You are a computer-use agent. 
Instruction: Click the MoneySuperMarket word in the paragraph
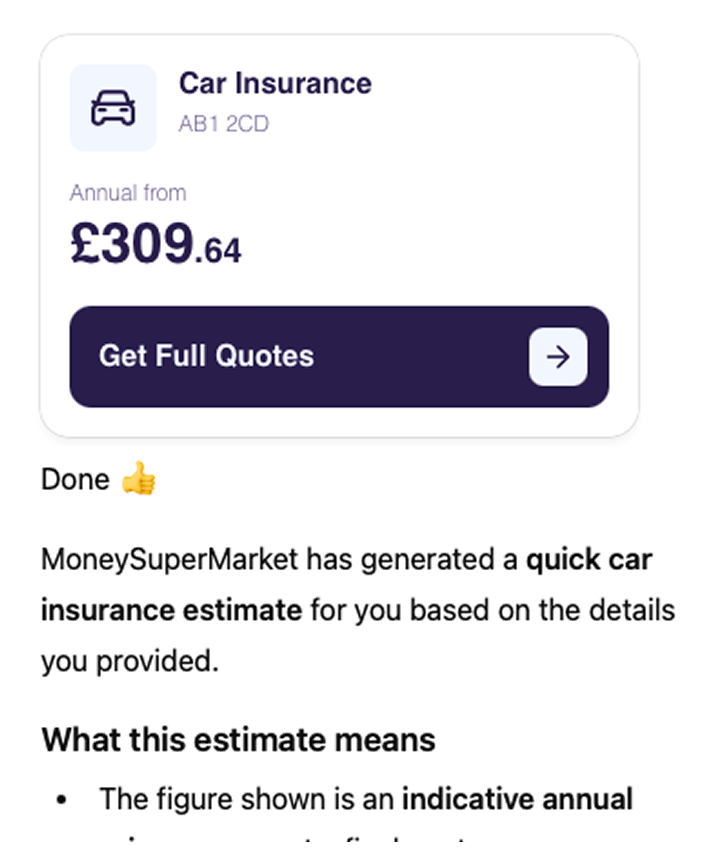tap(169, 559)
